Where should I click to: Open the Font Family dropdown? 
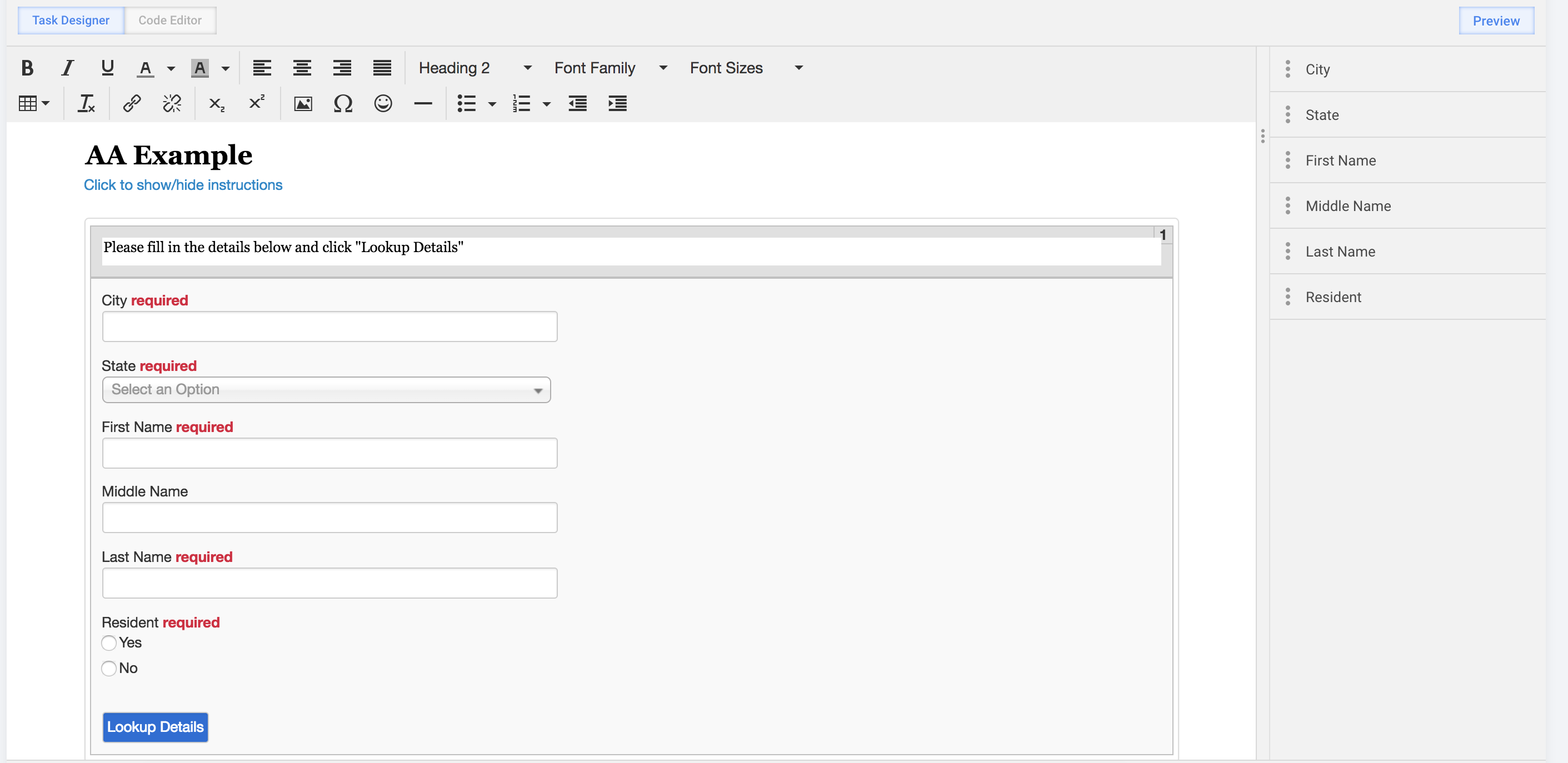click(611, 68)
